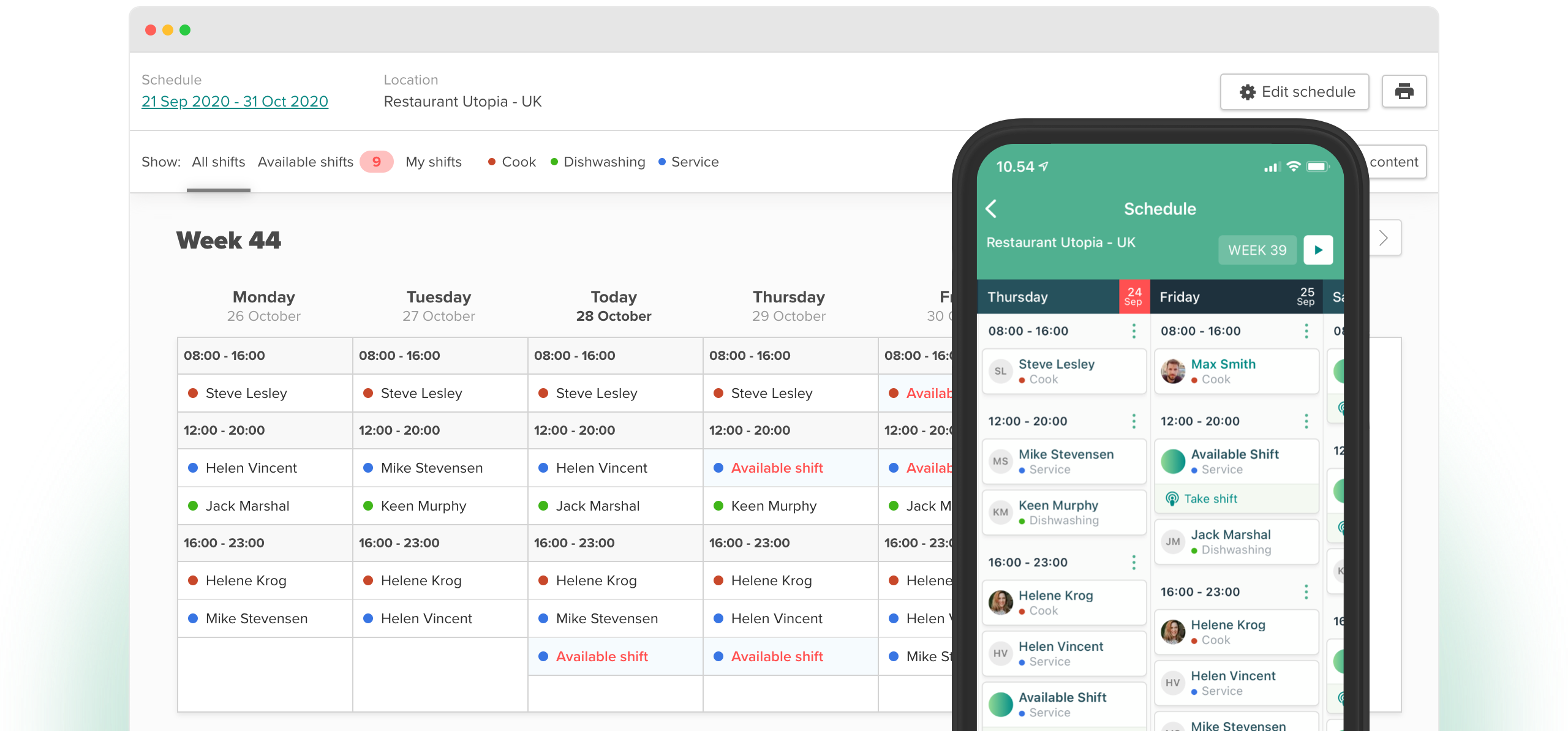Click Tuesday's Keen Murphy shift
Viewport: 1568px width, 731px height.
click(440, 506)
